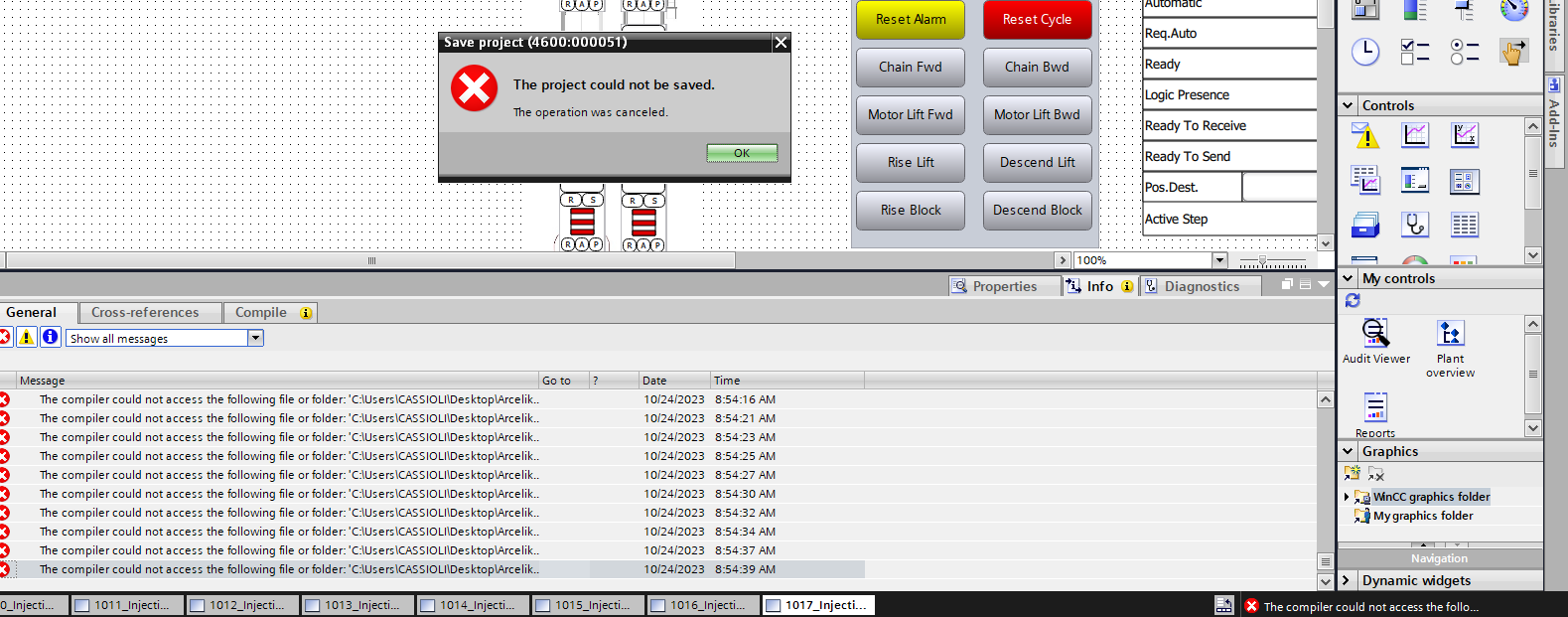The height and width of the screenshot is (617, 1568).
Task: Click the red Reset Cycle button
Action: 1037,20
